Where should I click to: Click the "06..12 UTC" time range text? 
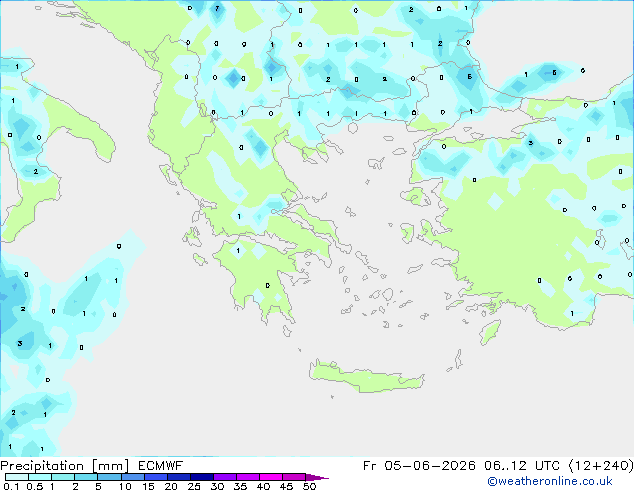pyautogui.click(x=522, y=466)
